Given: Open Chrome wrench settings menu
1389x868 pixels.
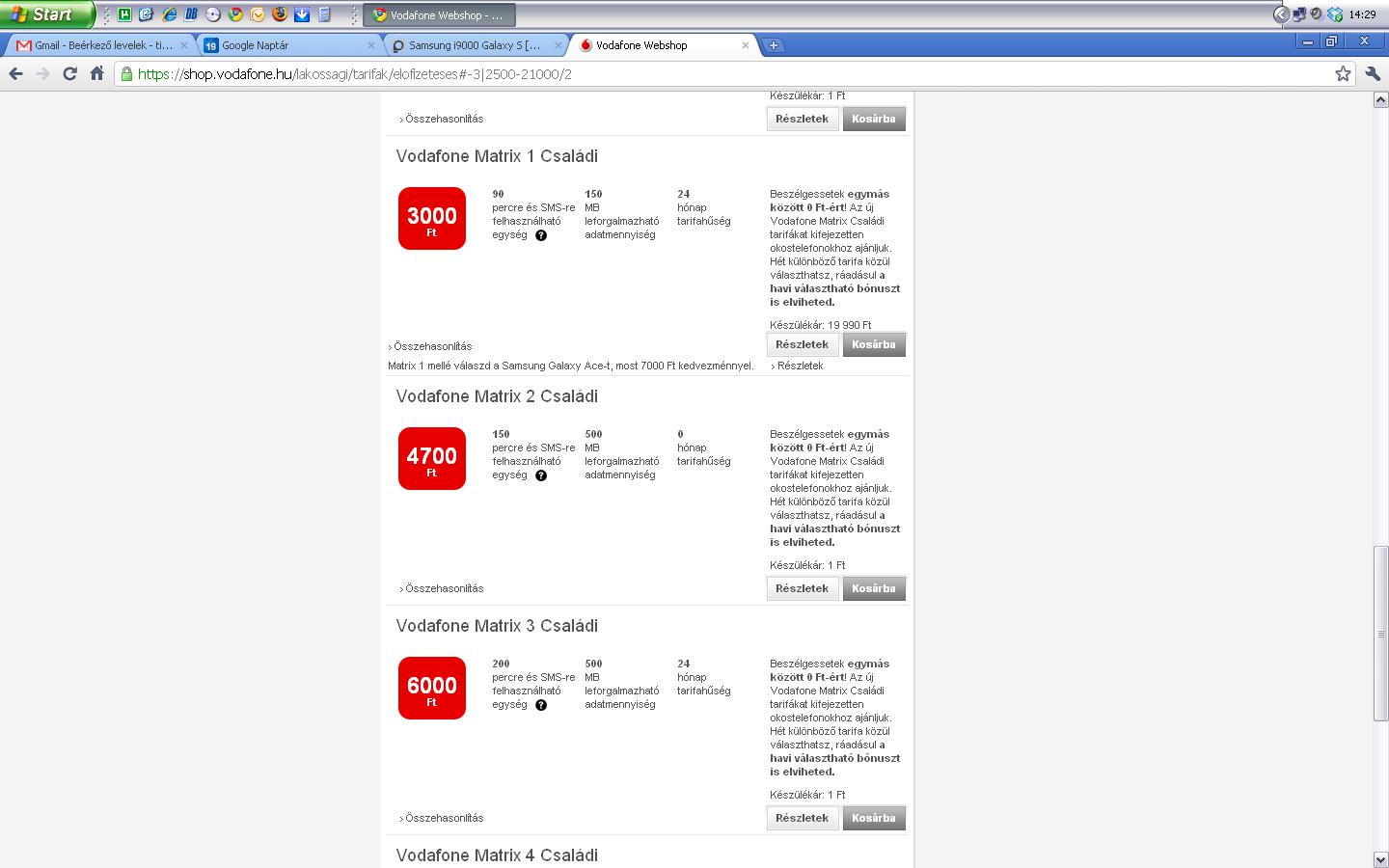Looking at the screenshot, I should (x=1374, y=73).
